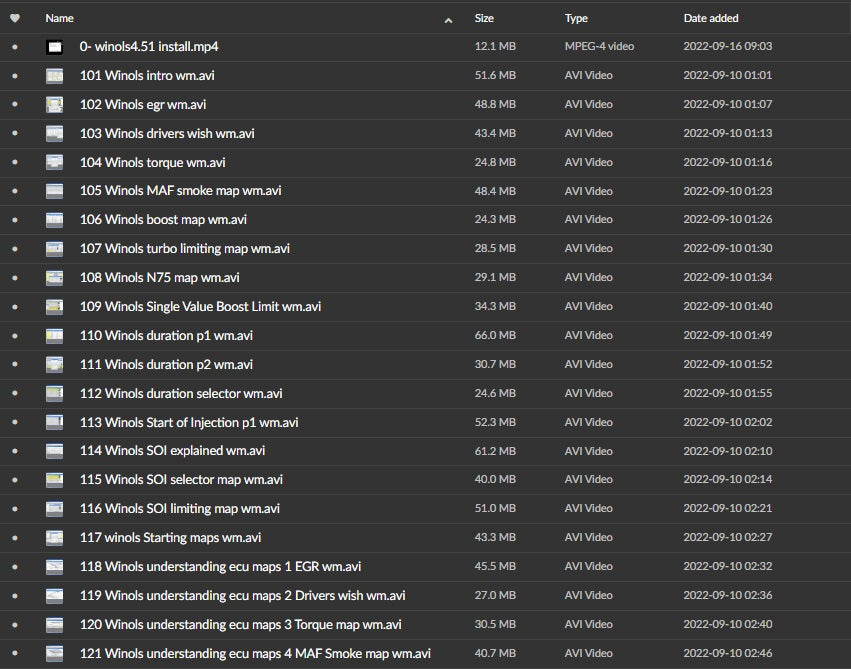Click the Name column header
The height and width of the screenshot is (669, 851).
[x=60, y=18]
